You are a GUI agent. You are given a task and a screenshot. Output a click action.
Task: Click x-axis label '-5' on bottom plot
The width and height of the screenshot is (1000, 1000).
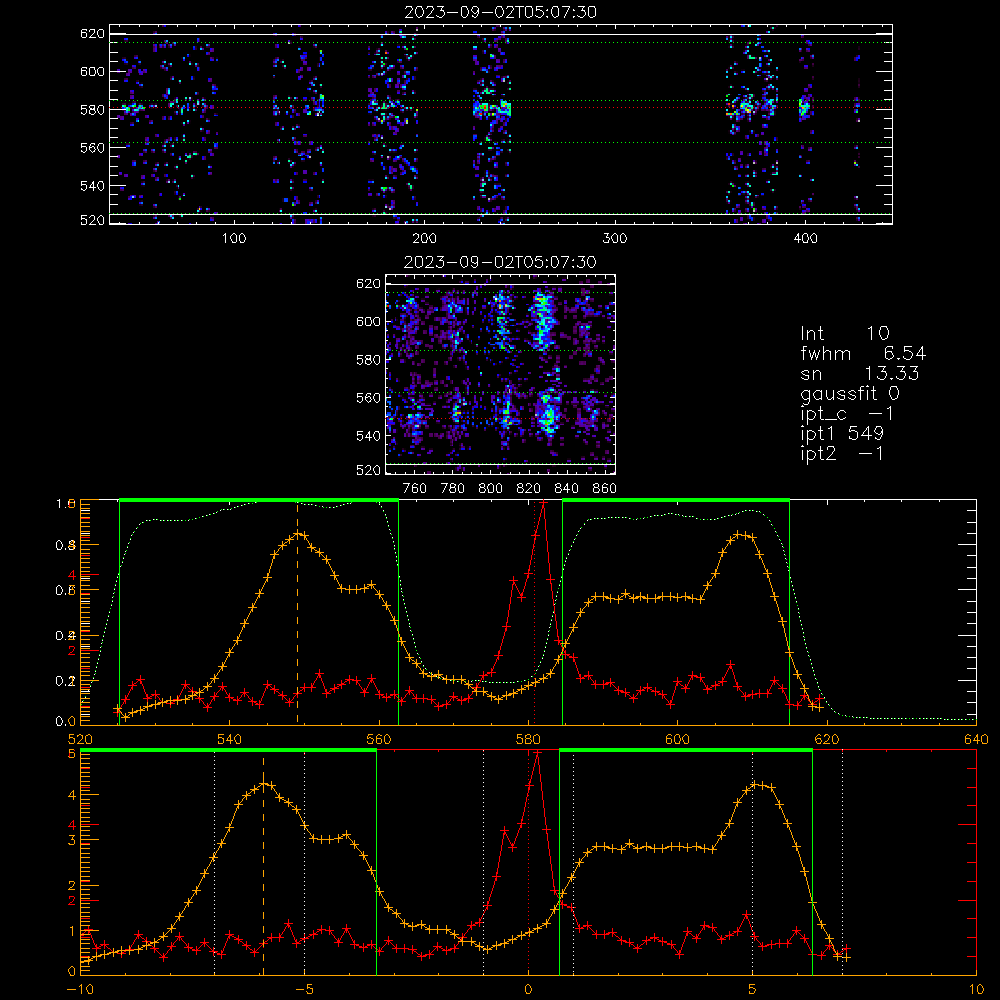[304, 990]
